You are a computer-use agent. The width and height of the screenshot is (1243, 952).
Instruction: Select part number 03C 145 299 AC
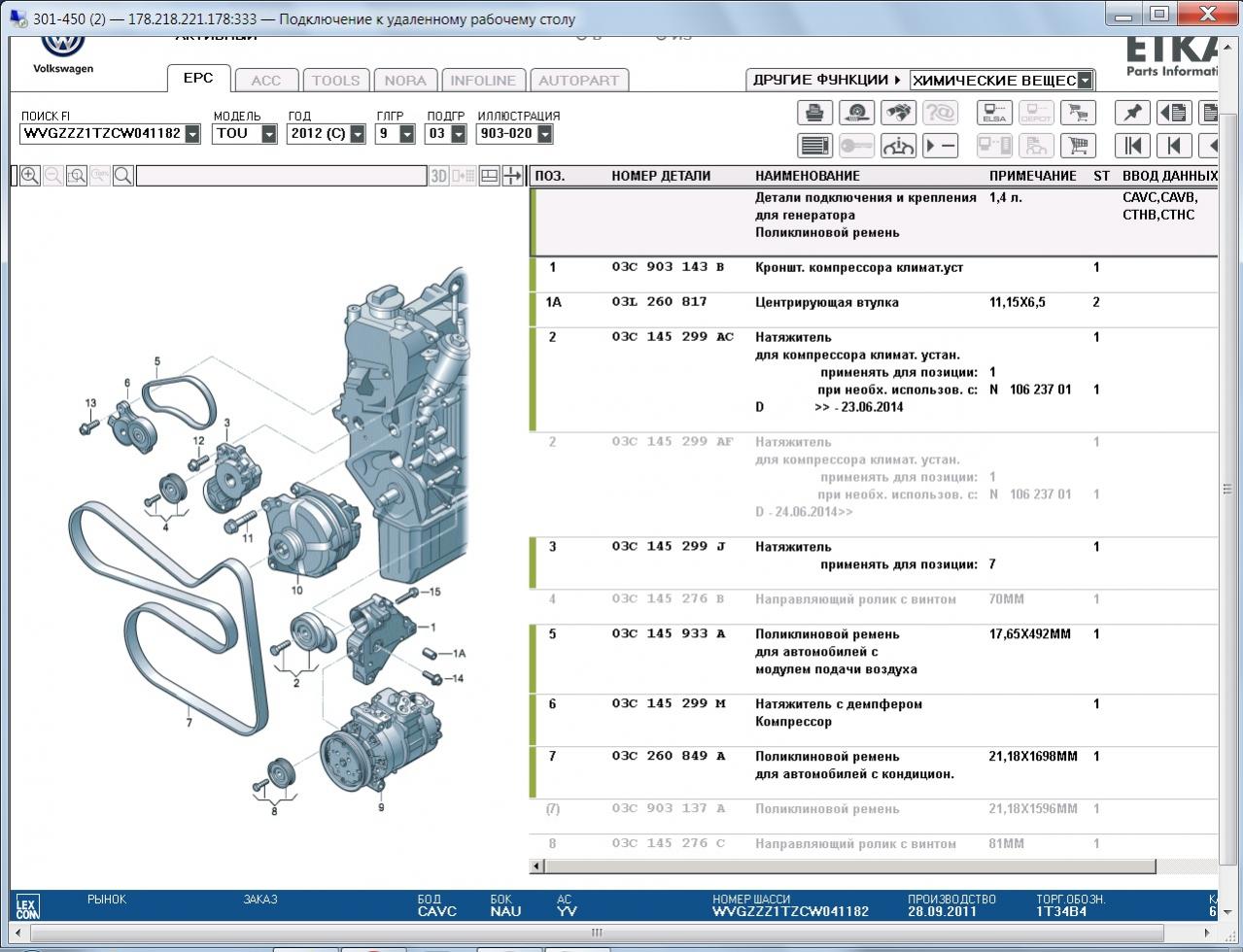pos(673,337)
